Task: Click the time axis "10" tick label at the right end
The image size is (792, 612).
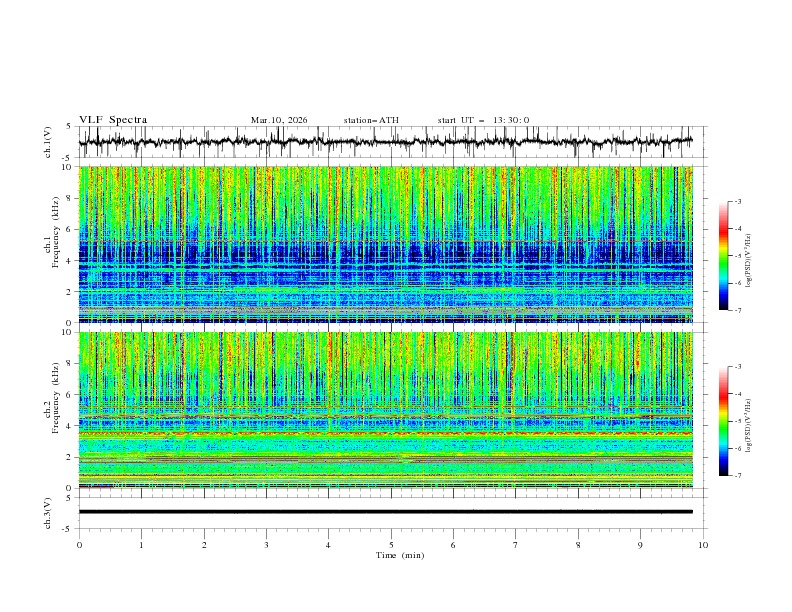Action: click(703, 545)
